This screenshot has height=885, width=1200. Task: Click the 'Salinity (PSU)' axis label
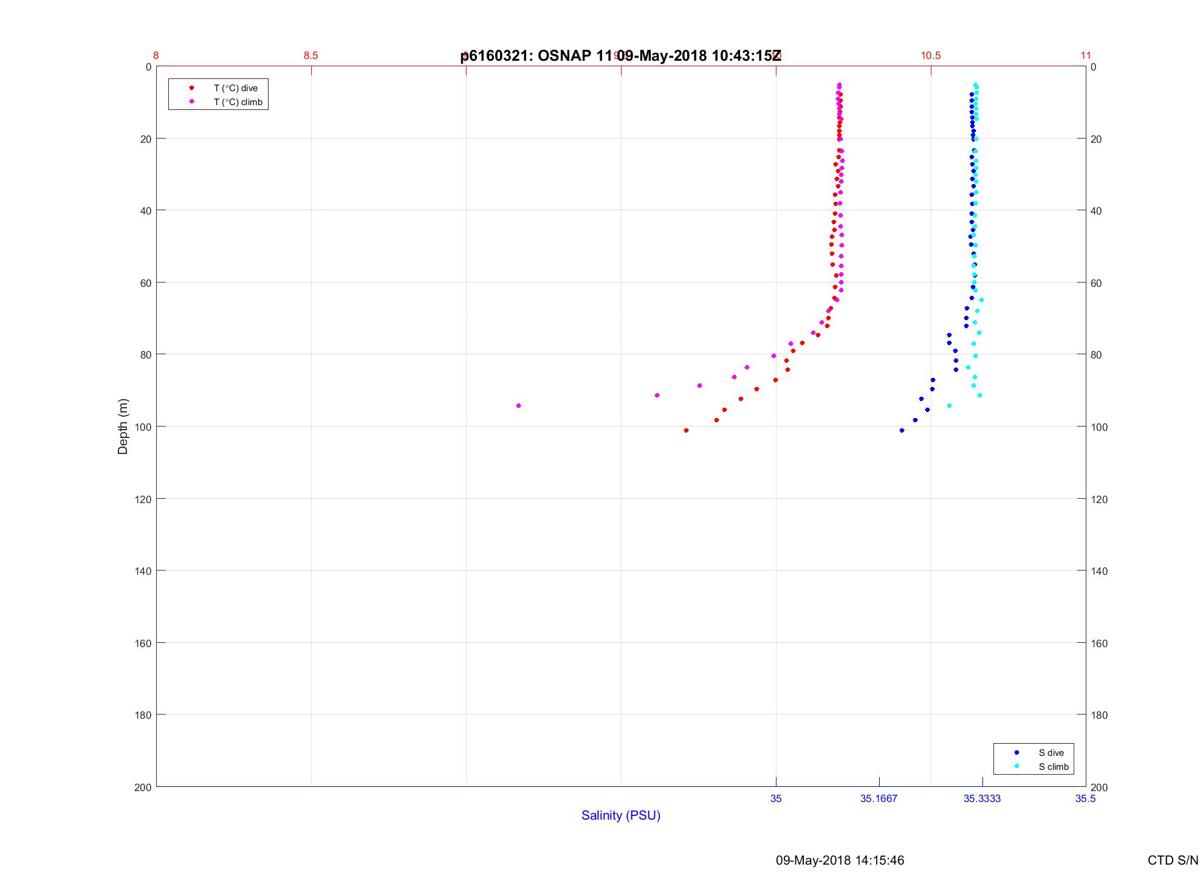tap(621, 816)
